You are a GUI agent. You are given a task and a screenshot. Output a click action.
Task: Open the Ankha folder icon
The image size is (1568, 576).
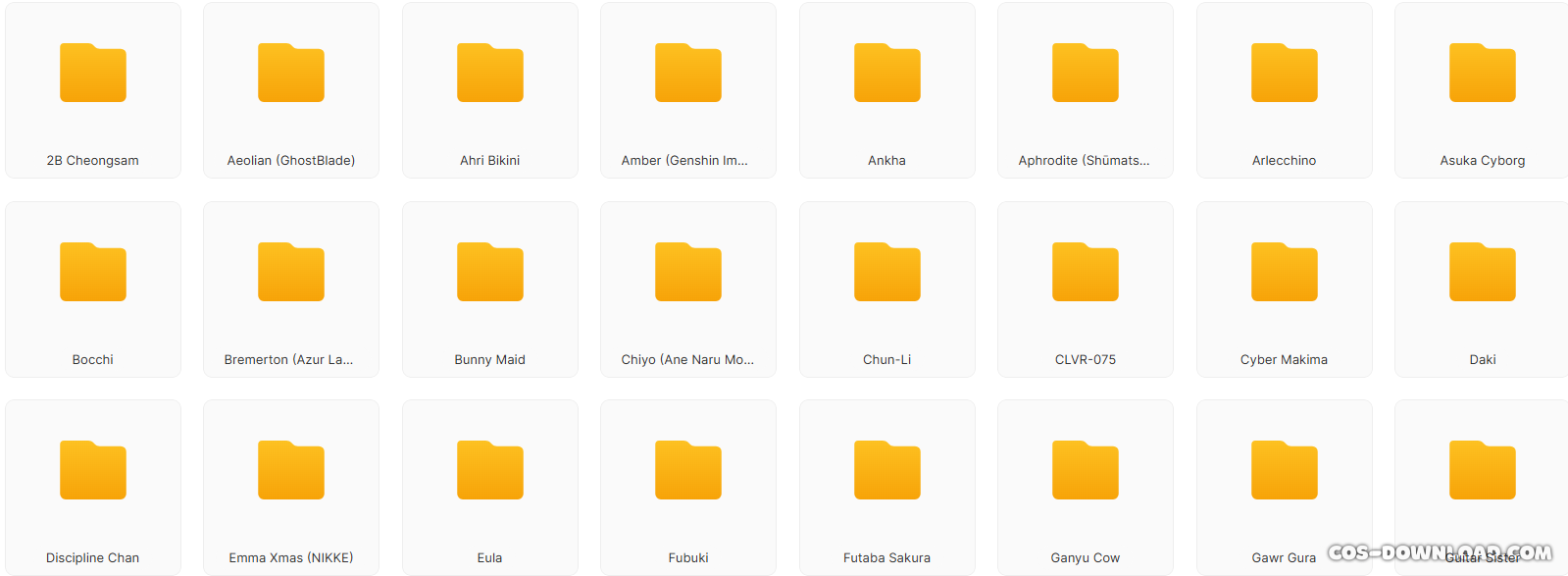[x=887, y=73]
